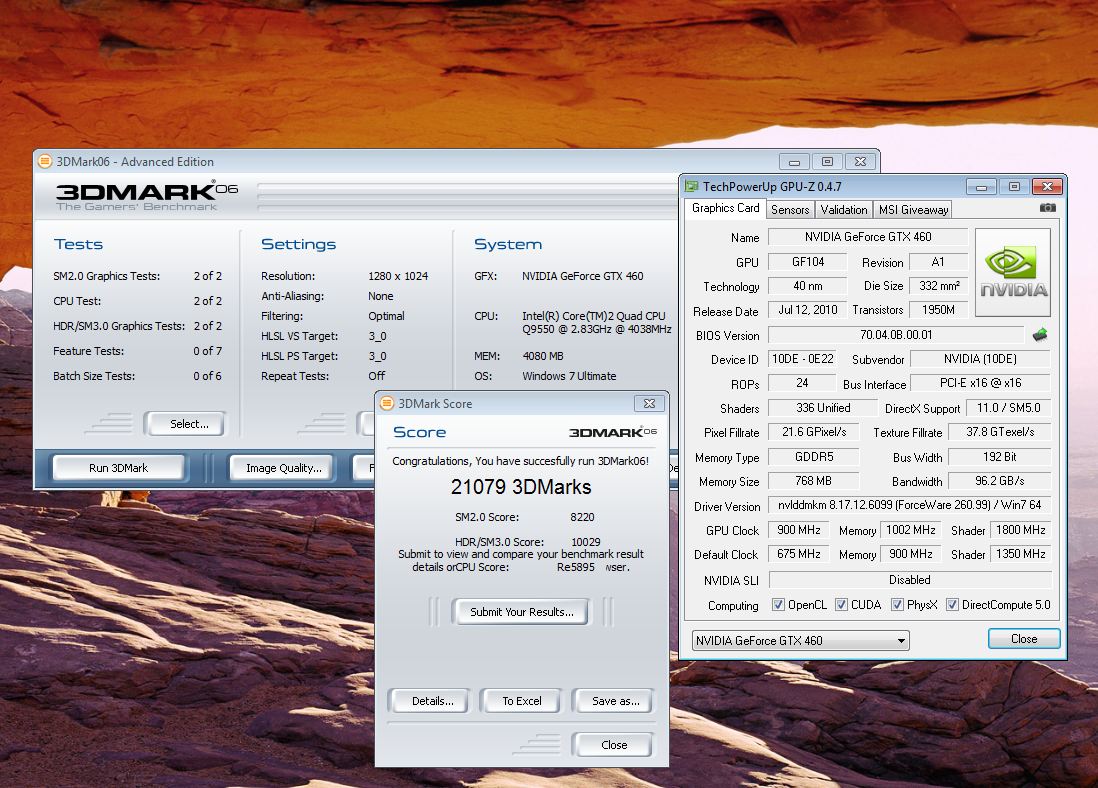Screen dimensions: 1098x788
Task: Click the Driver Version field
Action: [x=909, y=505]
